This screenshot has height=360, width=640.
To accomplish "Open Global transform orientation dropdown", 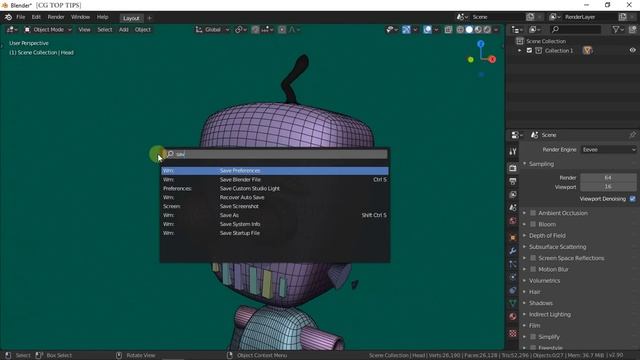I will [212, 29].
